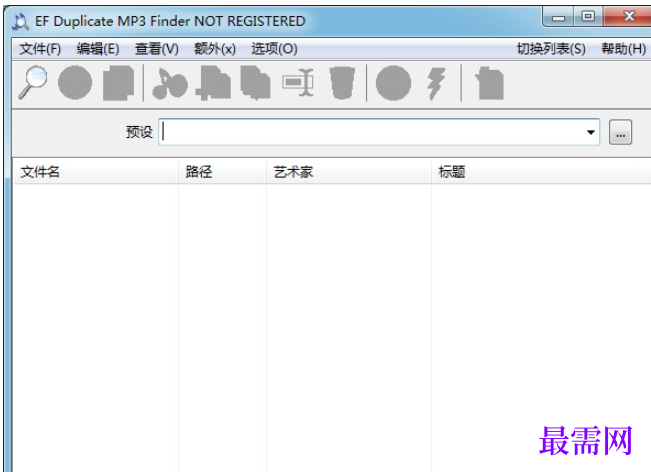Image resolution: width=651 pixels, height=472 pixels.
Task: Close the EF Duplicate MP3 Finder window
Action: pos(629,17)
